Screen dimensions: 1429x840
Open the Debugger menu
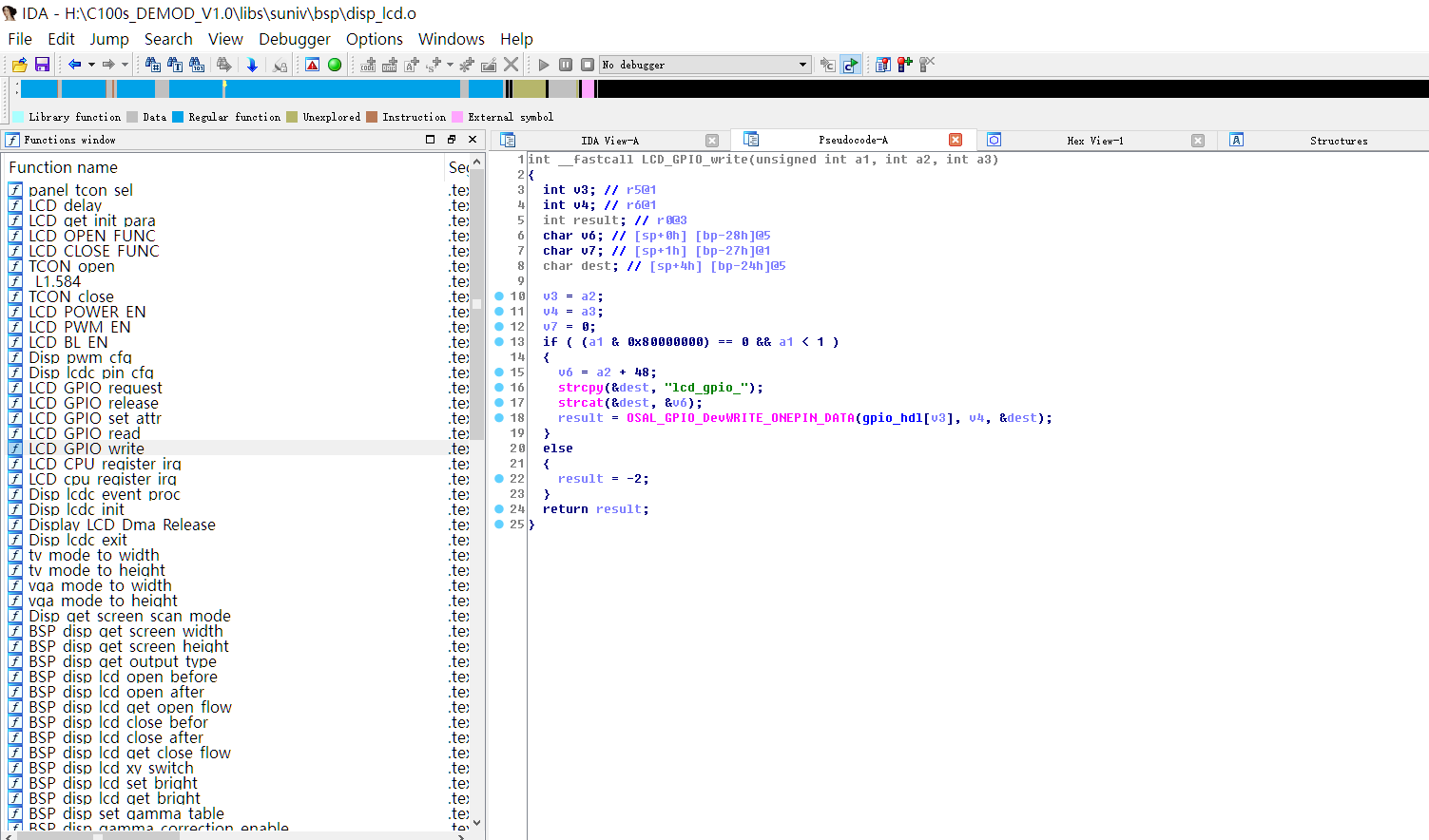coord(295,39)
